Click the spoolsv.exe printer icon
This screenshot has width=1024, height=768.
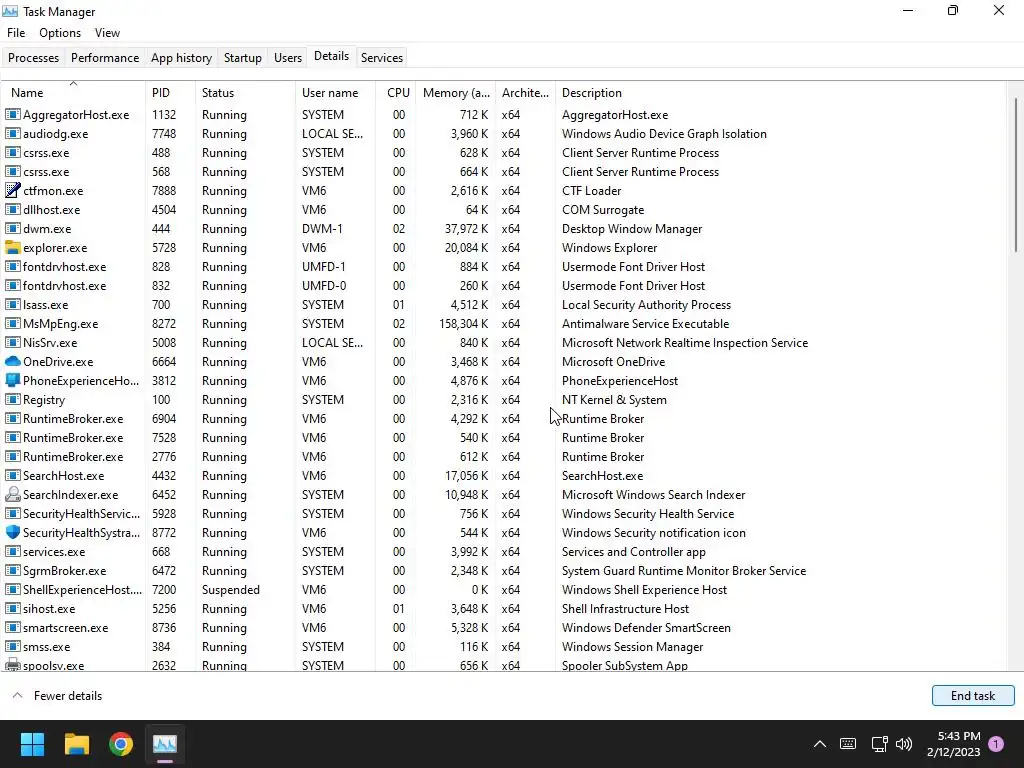click(12, 665)
